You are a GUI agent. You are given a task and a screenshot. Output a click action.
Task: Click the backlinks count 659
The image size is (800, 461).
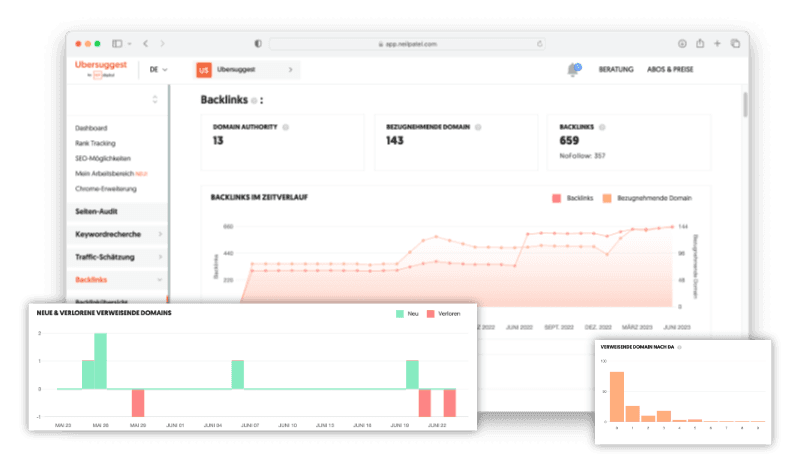[569, 141]
